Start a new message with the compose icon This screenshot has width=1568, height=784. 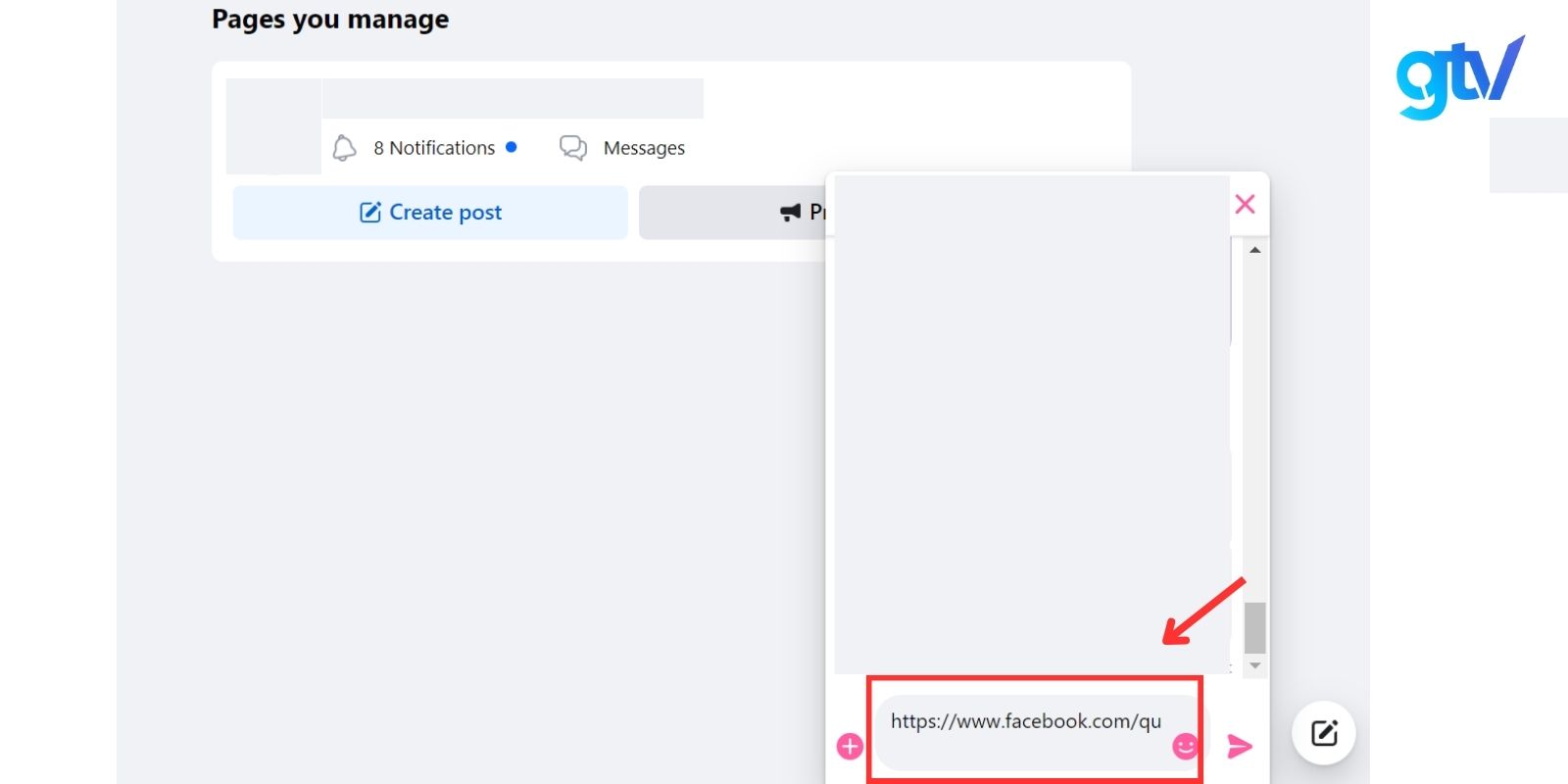tap(1323, 733)
